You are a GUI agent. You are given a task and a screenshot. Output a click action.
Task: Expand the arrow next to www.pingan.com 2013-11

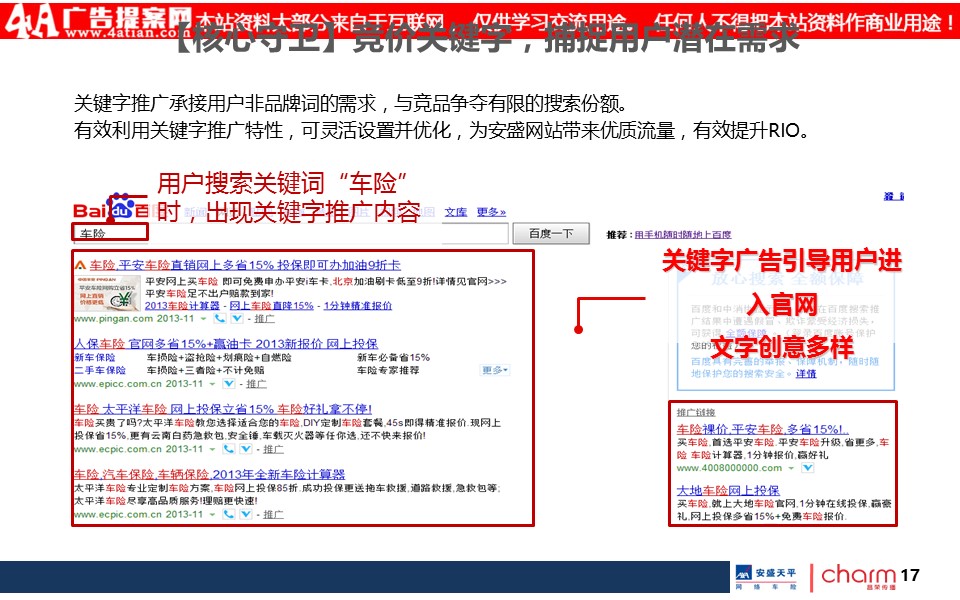[204, 319]
